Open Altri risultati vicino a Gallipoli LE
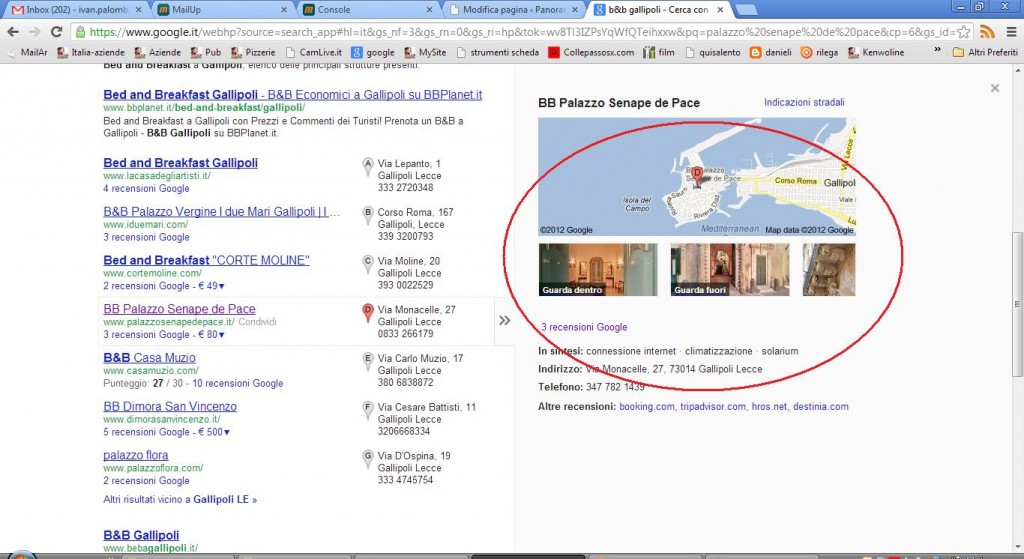 point(180,500)
